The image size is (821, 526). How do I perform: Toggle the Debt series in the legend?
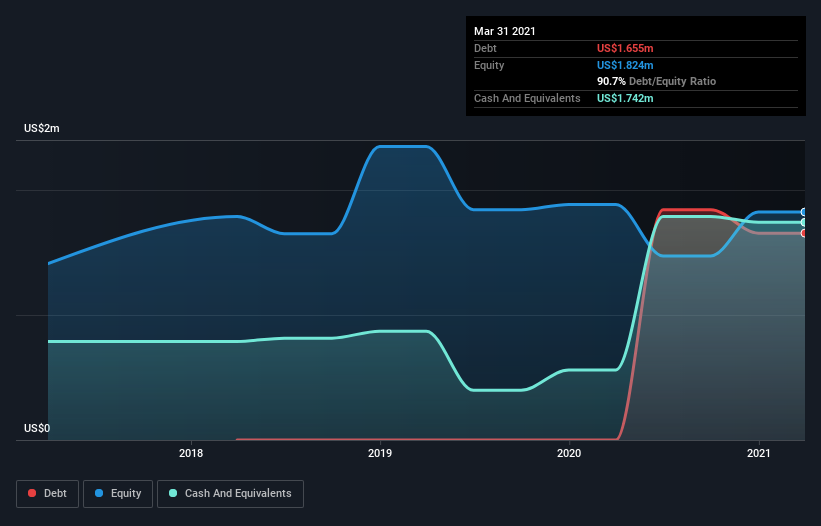[48, 494]
